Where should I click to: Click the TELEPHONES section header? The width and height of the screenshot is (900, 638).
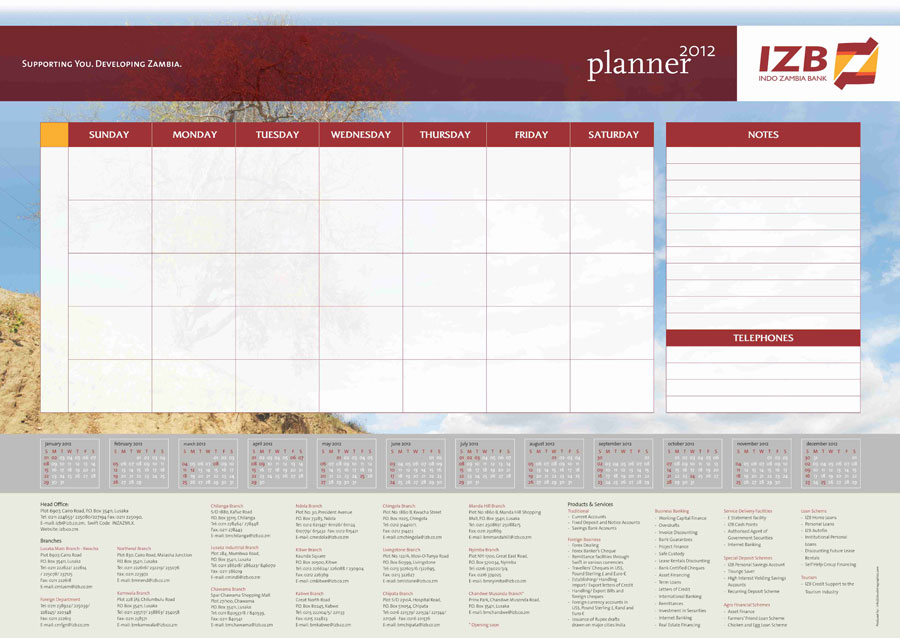pyautogui.click(x=763, y=338)
